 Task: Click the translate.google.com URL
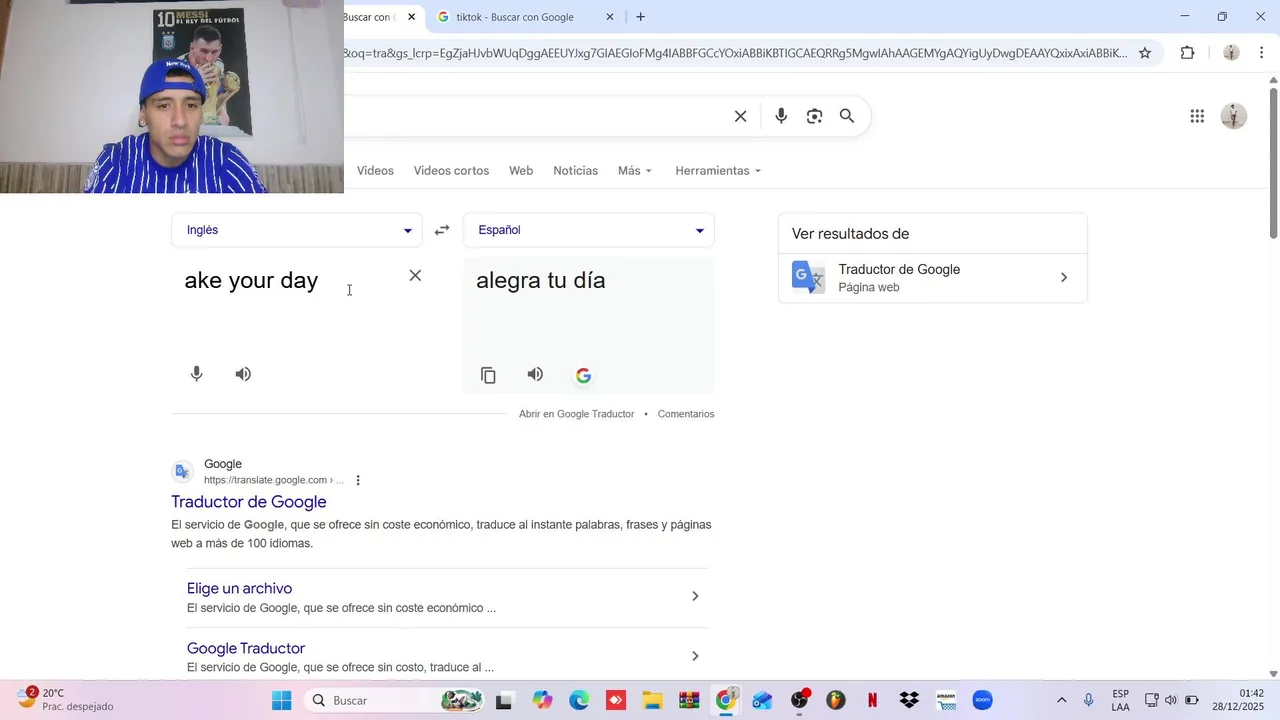point(273,480)
